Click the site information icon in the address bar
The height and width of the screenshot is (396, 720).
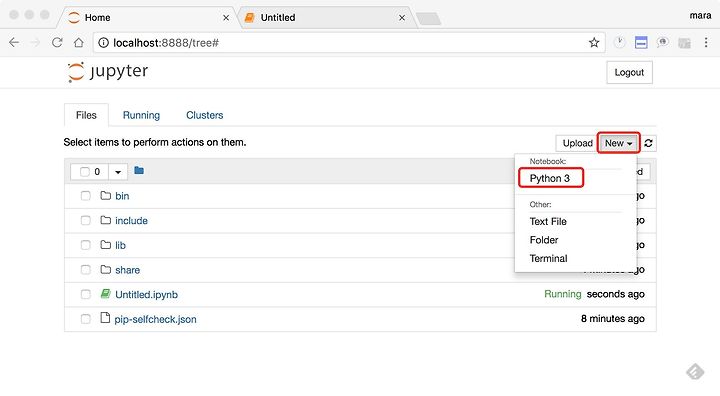[x=104, y=43]
